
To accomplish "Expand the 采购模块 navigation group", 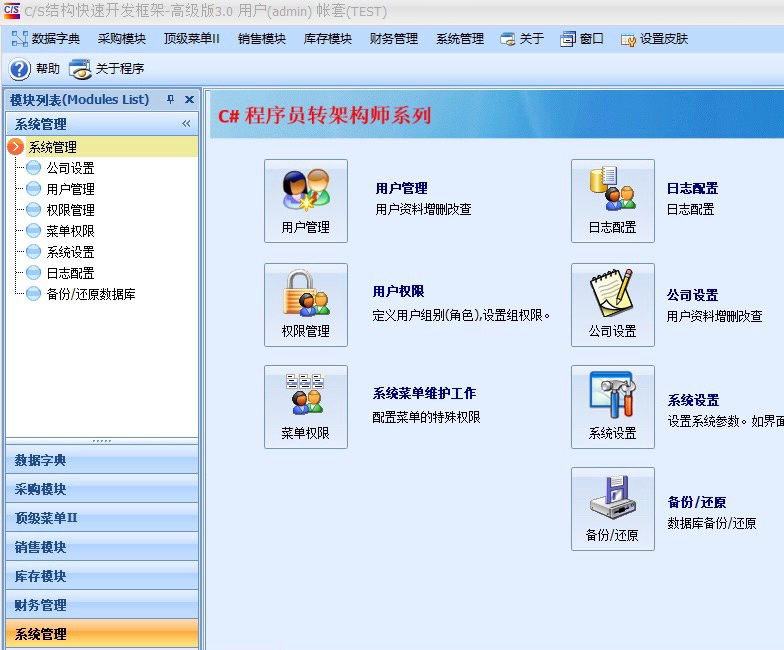I will pos(102,489).
